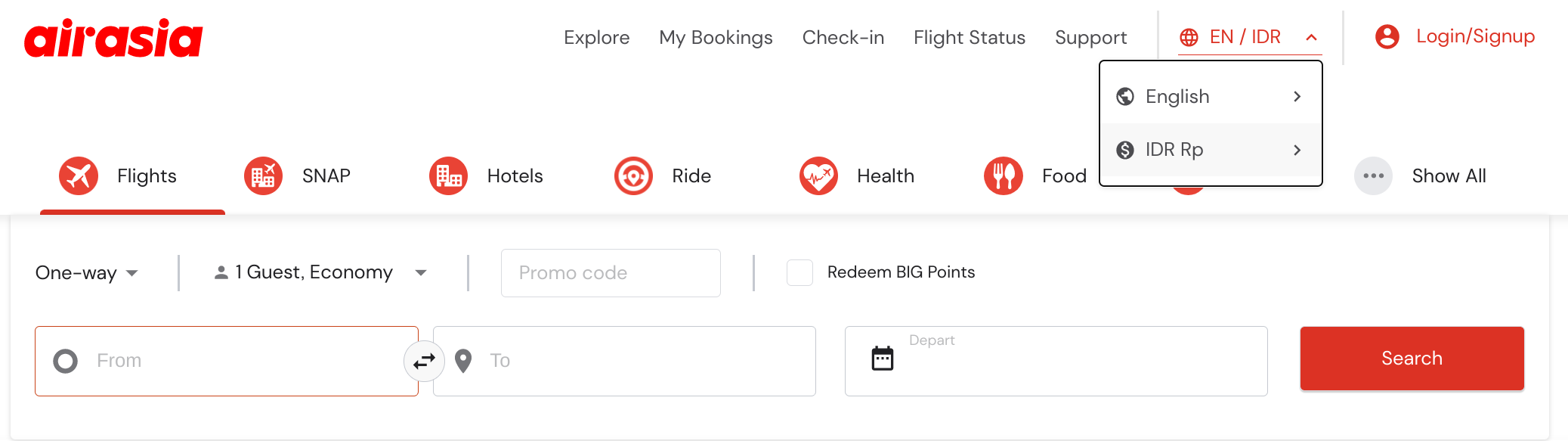Click the Promo code input field

(611, 273)
